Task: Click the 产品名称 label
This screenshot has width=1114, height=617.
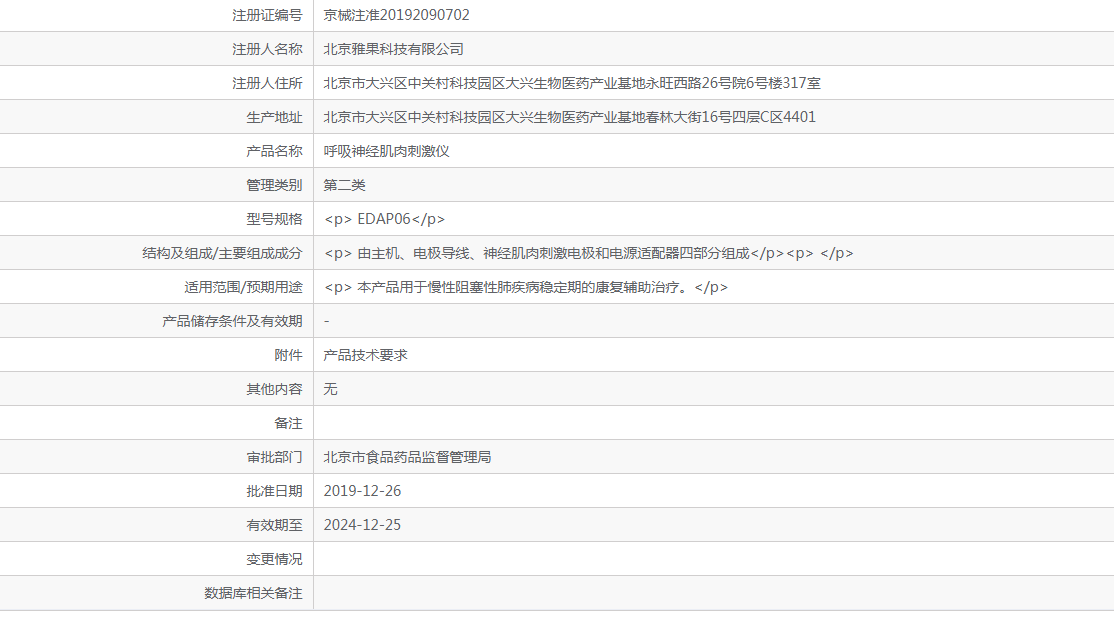Action: tap(274, 151)
